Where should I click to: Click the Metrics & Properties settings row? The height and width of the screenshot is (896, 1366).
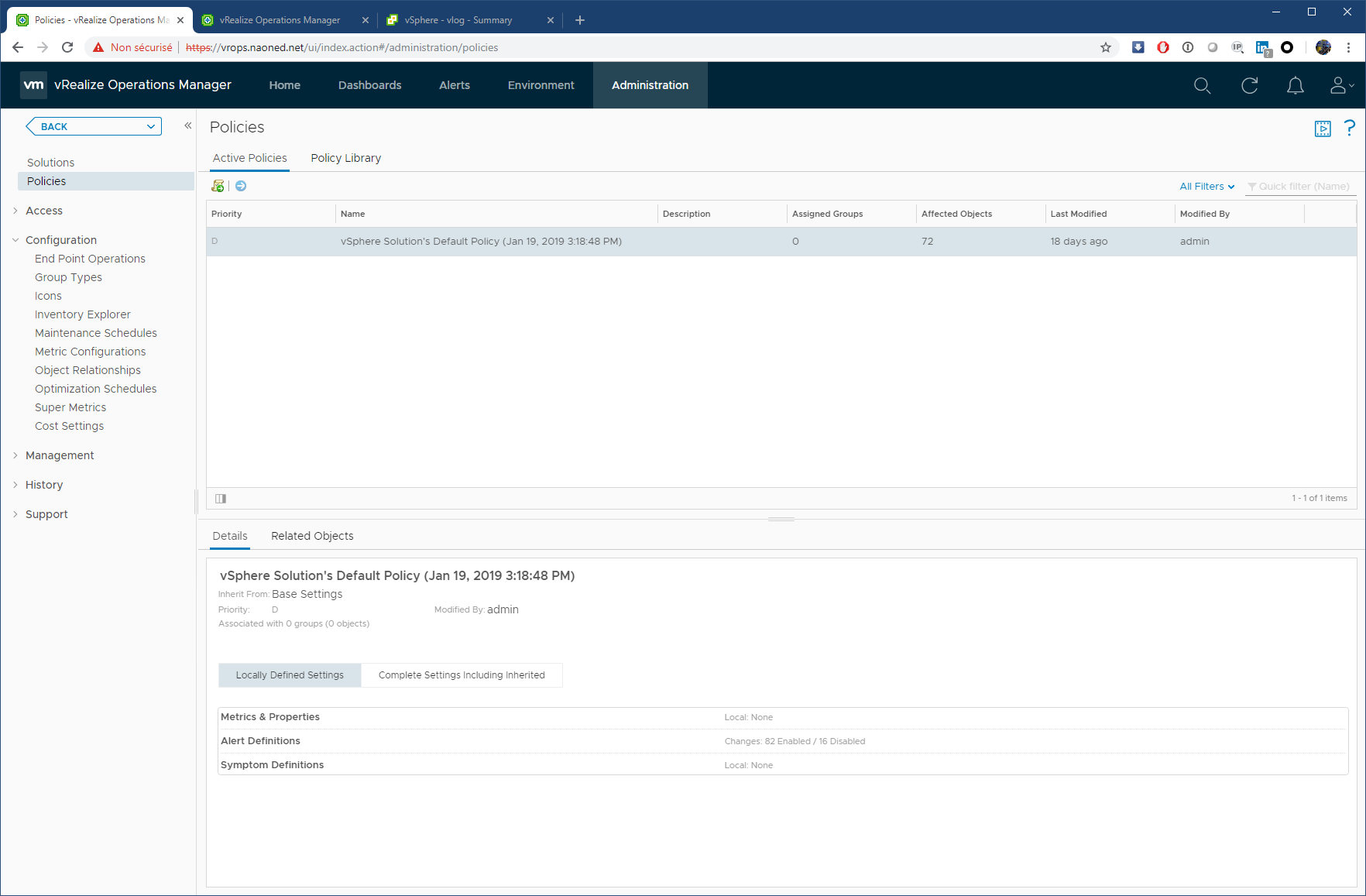(x=782, y=717)
